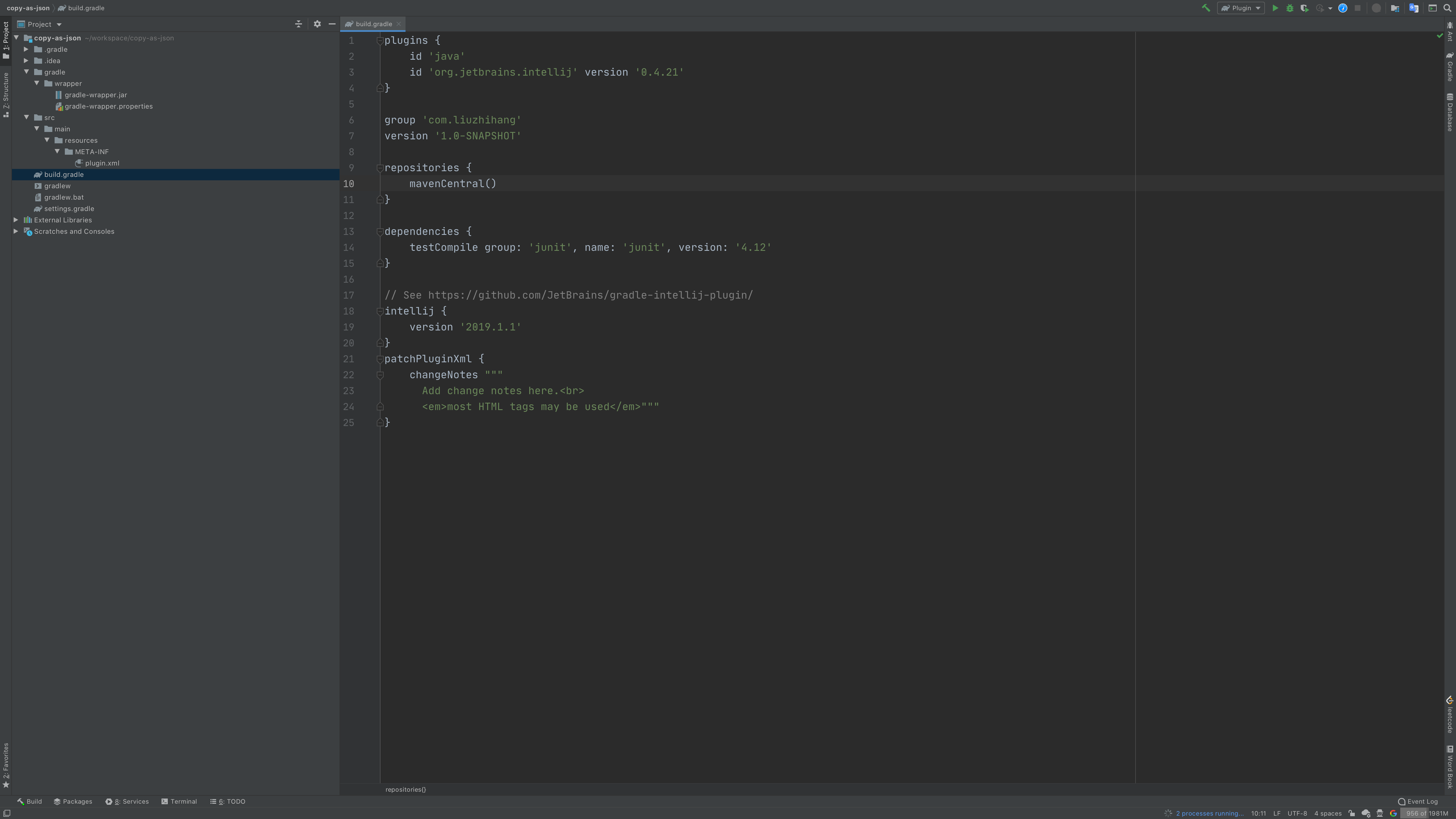
Task: Expand External Libraries node
Action: (x=16, y=220)
